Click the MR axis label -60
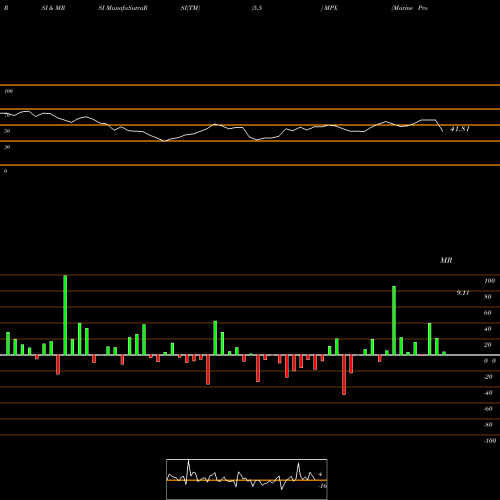This screenshot has height=500, width=500. pyautogui.click(x=488, y=409)
